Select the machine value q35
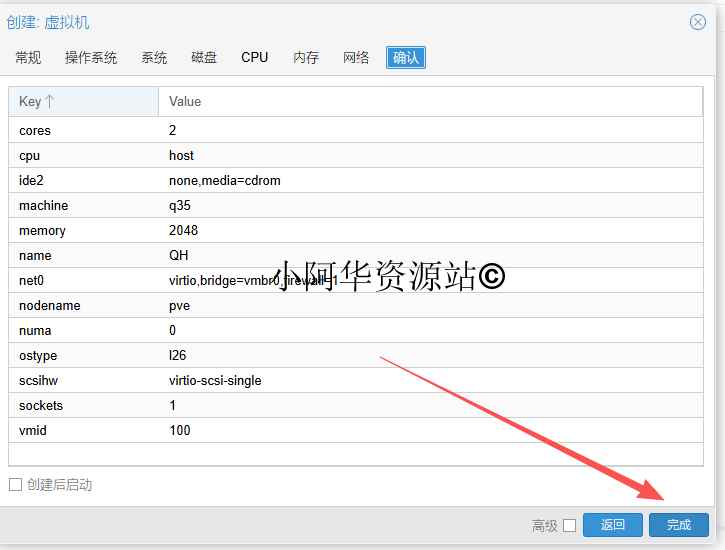 point(180,206)
